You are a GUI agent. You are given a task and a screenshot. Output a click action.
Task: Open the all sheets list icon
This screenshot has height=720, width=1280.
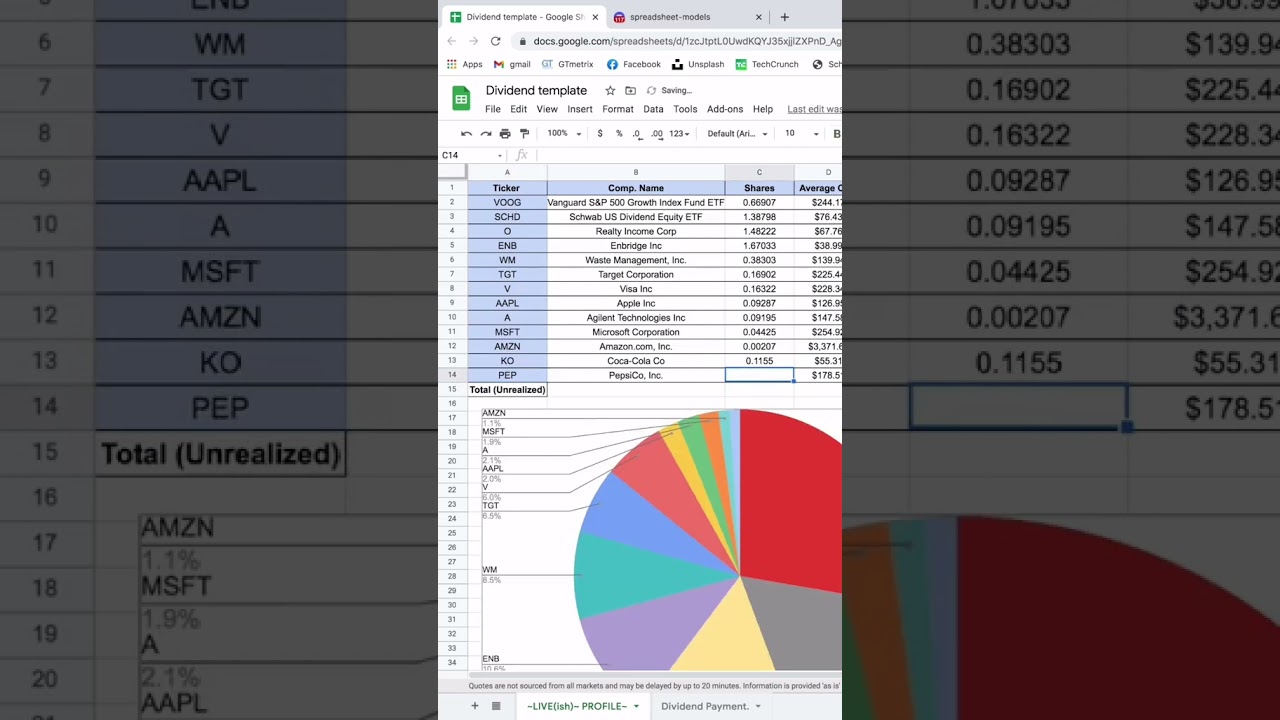[x=496, y=706]
